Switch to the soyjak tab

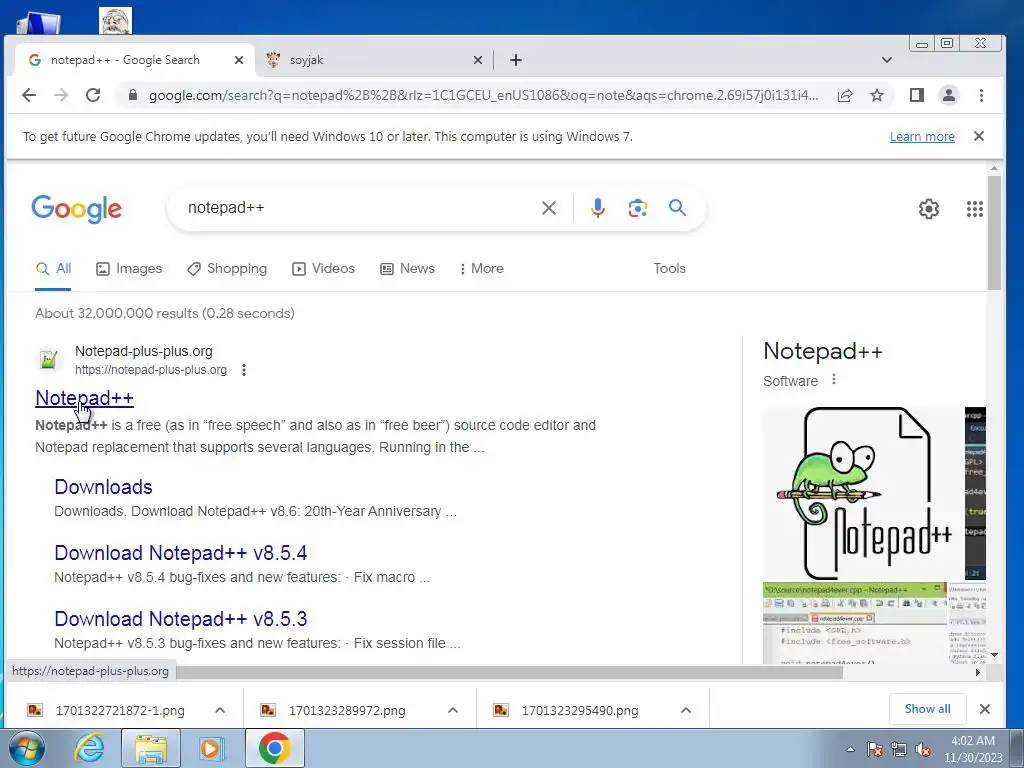pos(372,60)
